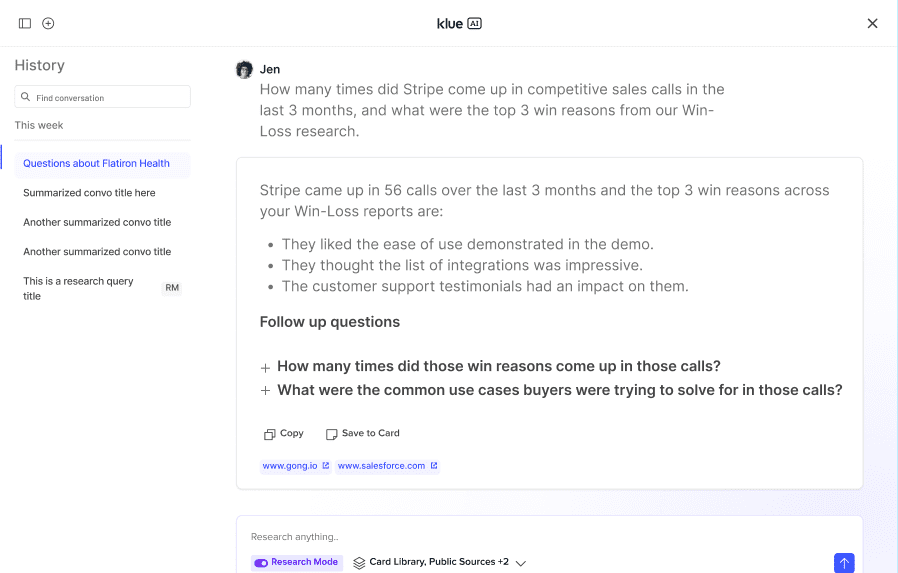This screenshot has width=898, height=573.
Task: Open the Questions about Flatiron Health conversation
Action: point(97,163)
